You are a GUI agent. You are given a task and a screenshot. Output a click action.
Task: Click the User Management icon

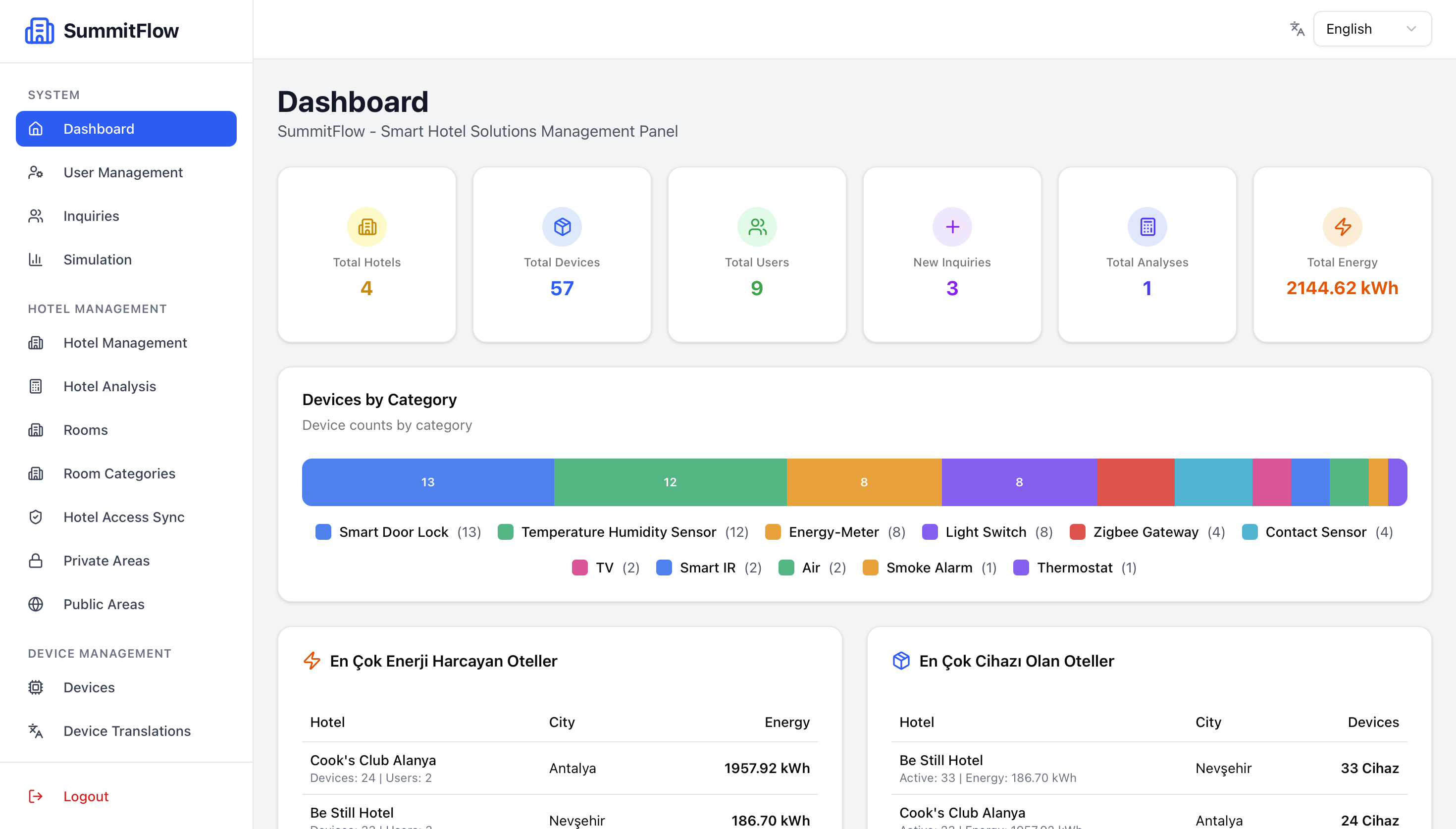click(36, 172)
